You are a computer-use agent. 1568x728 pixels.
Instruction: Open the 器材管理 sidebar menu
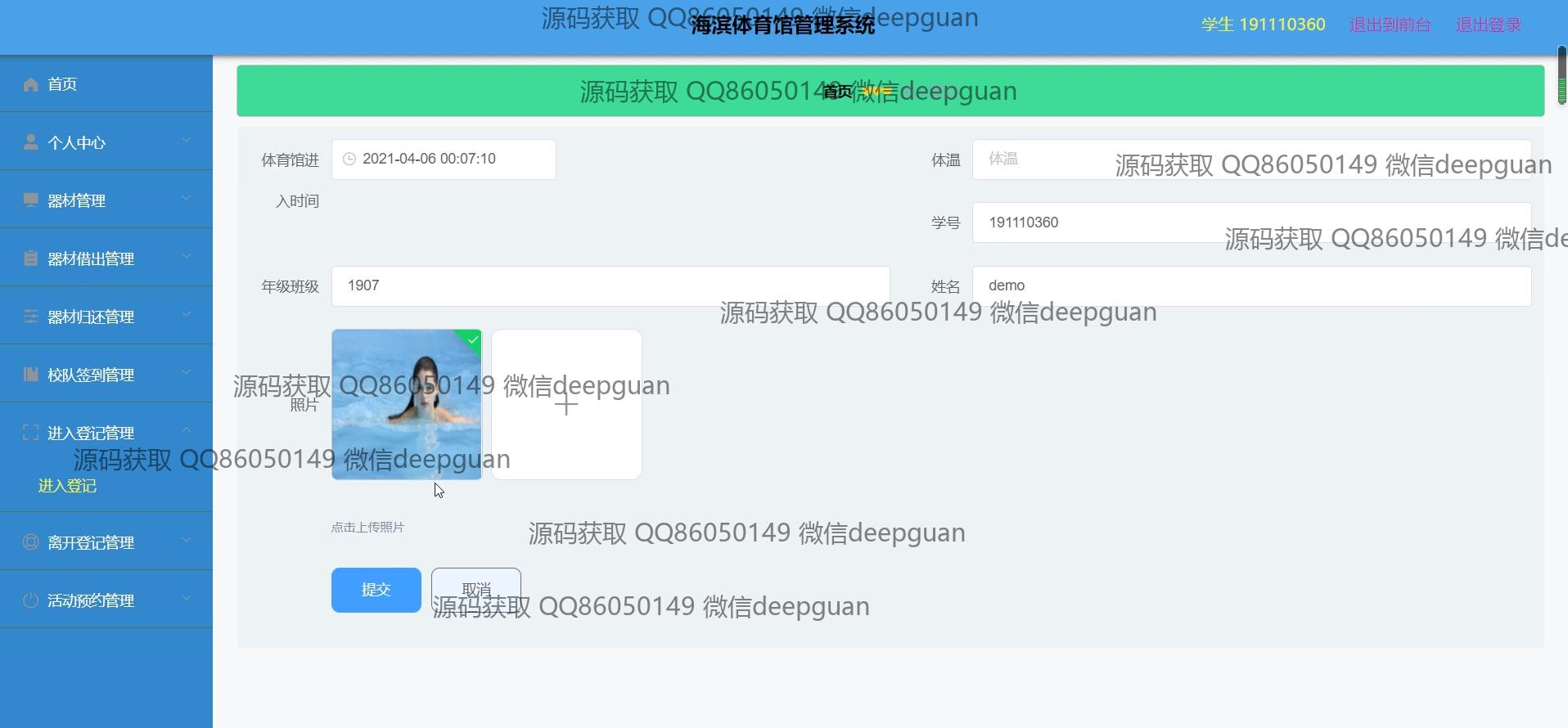[x=106, y=200]
